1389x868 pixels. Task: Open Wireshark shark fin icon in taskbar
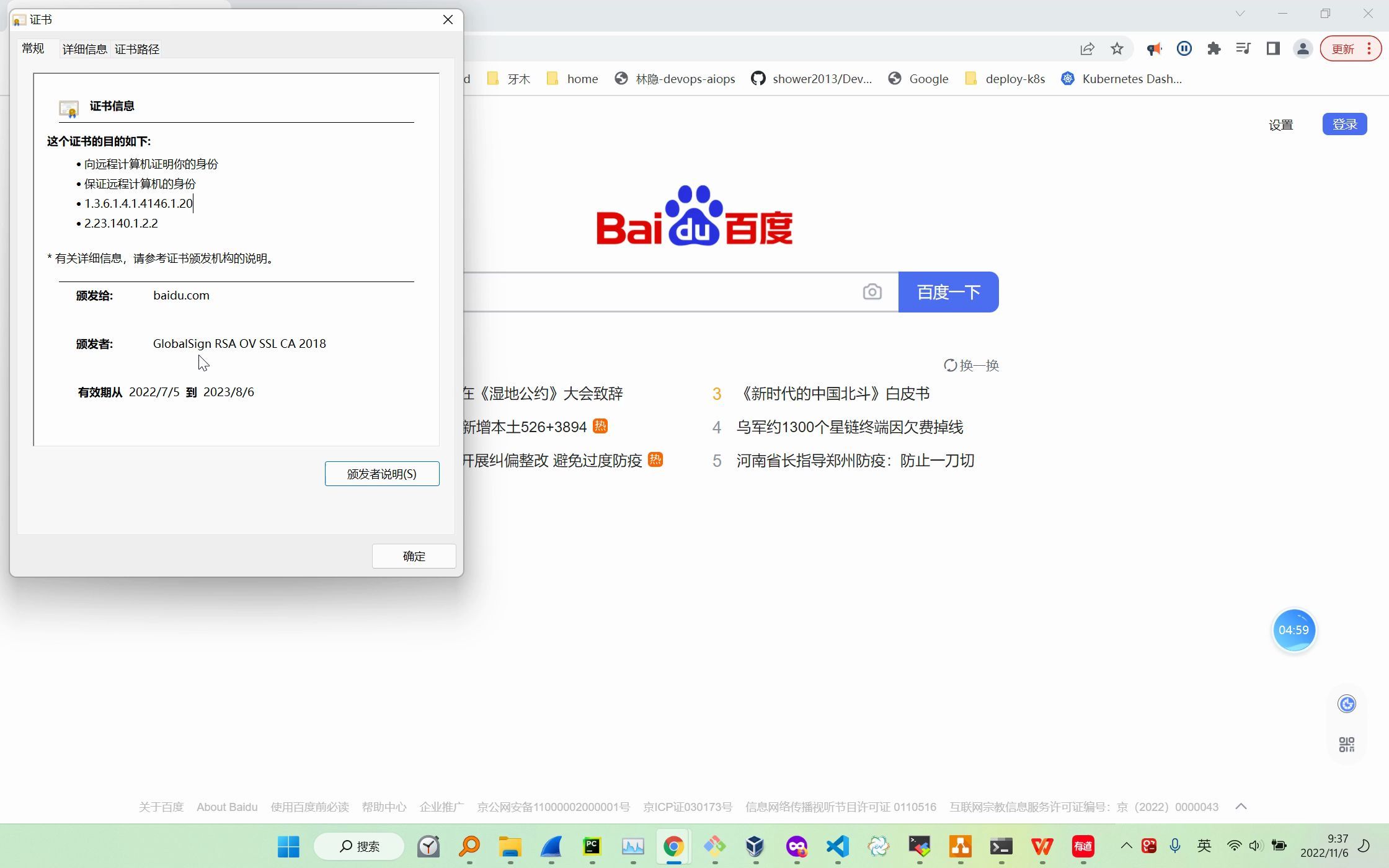coord(551,846)
